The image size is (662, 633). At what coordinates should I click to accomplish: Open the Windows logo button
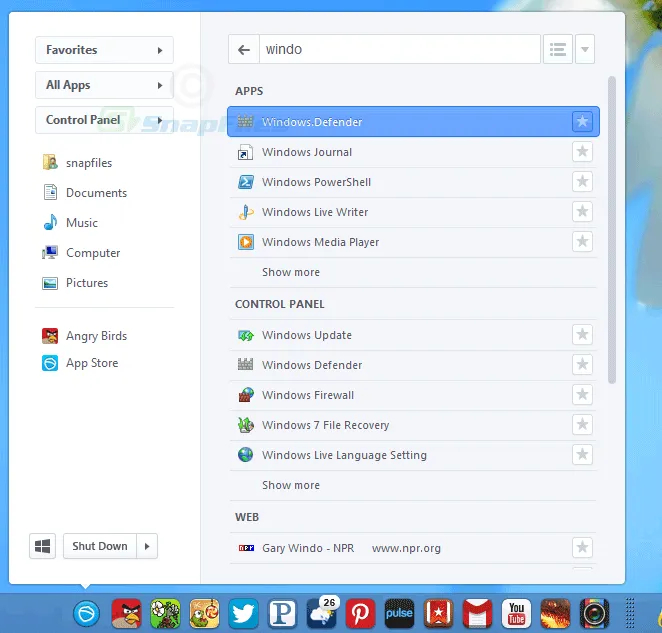pyautogui.click(x=42, y=546)
